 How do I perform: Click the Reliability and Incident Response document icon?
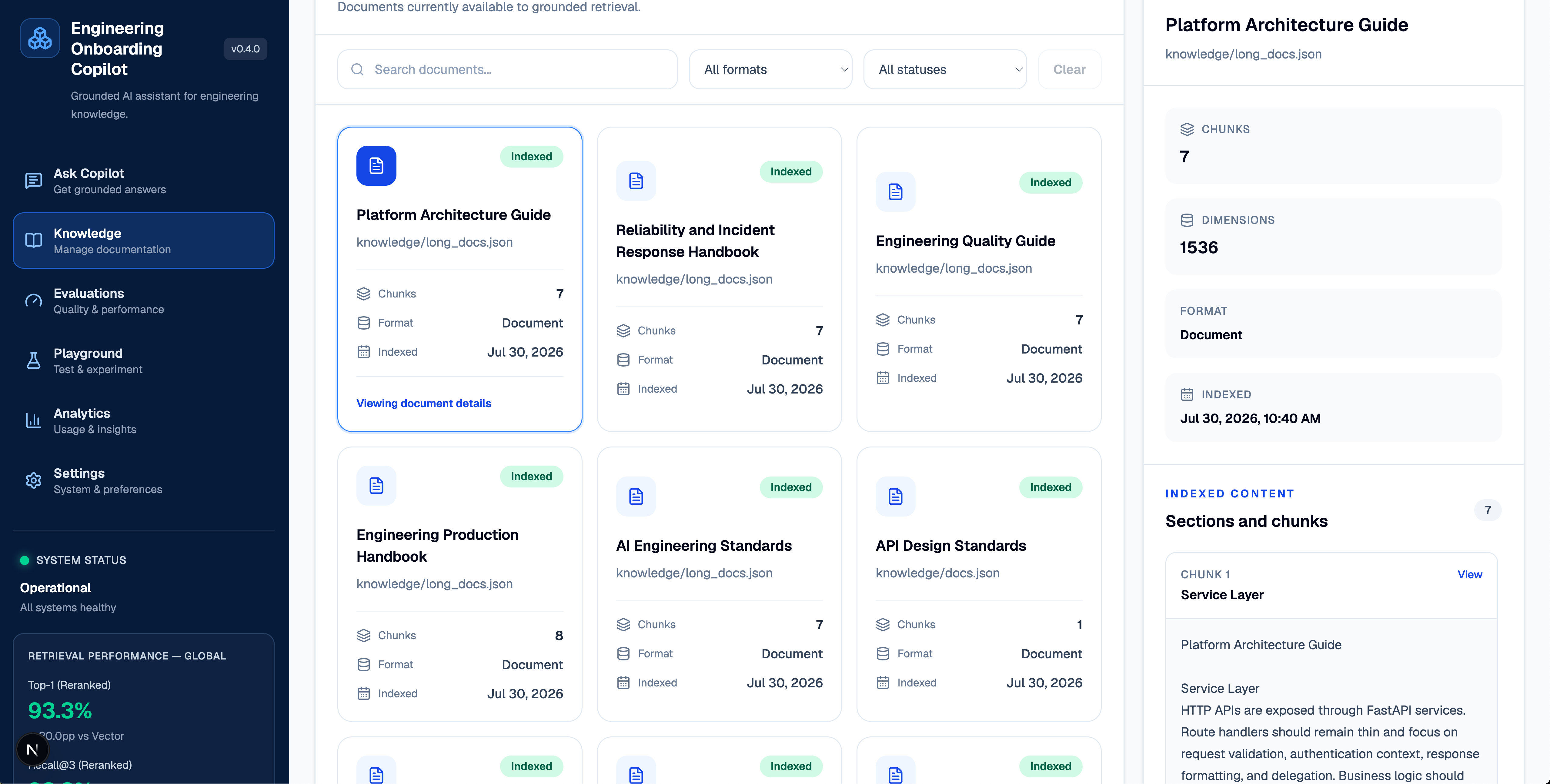[636, 180]
